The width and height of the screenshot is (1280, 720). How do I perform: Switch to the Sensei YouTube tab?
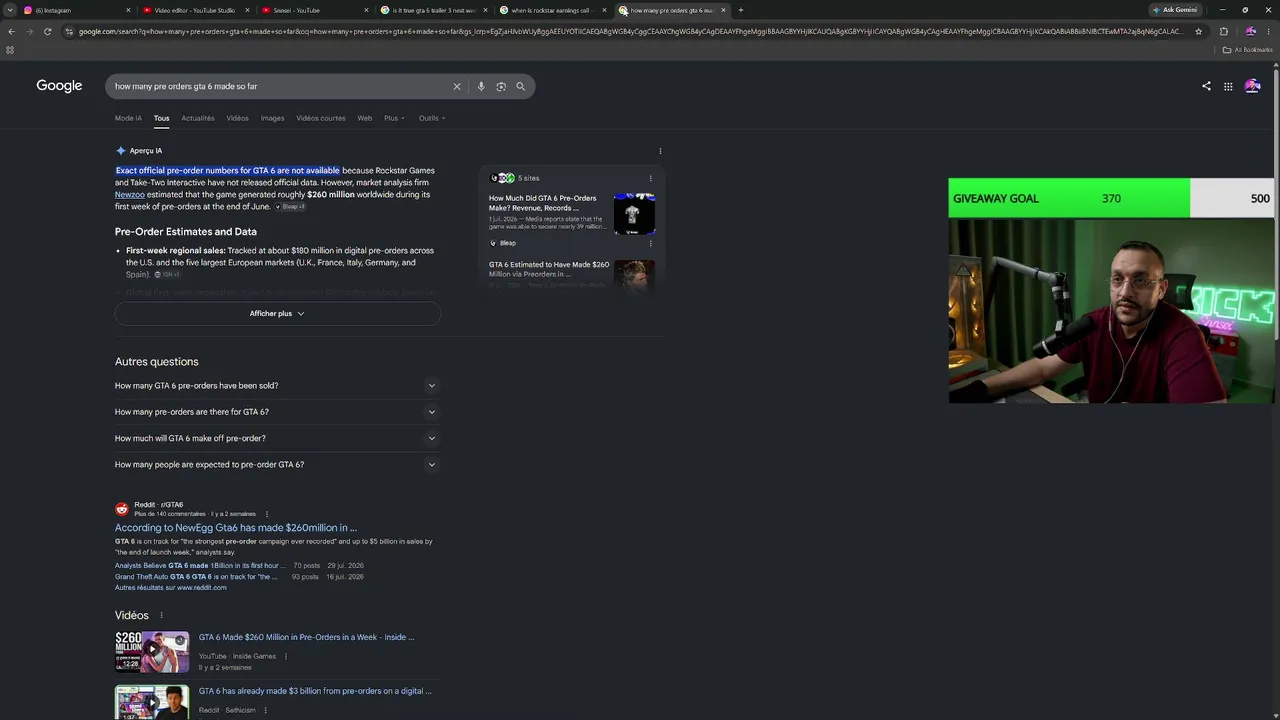[x=314, y=10]
